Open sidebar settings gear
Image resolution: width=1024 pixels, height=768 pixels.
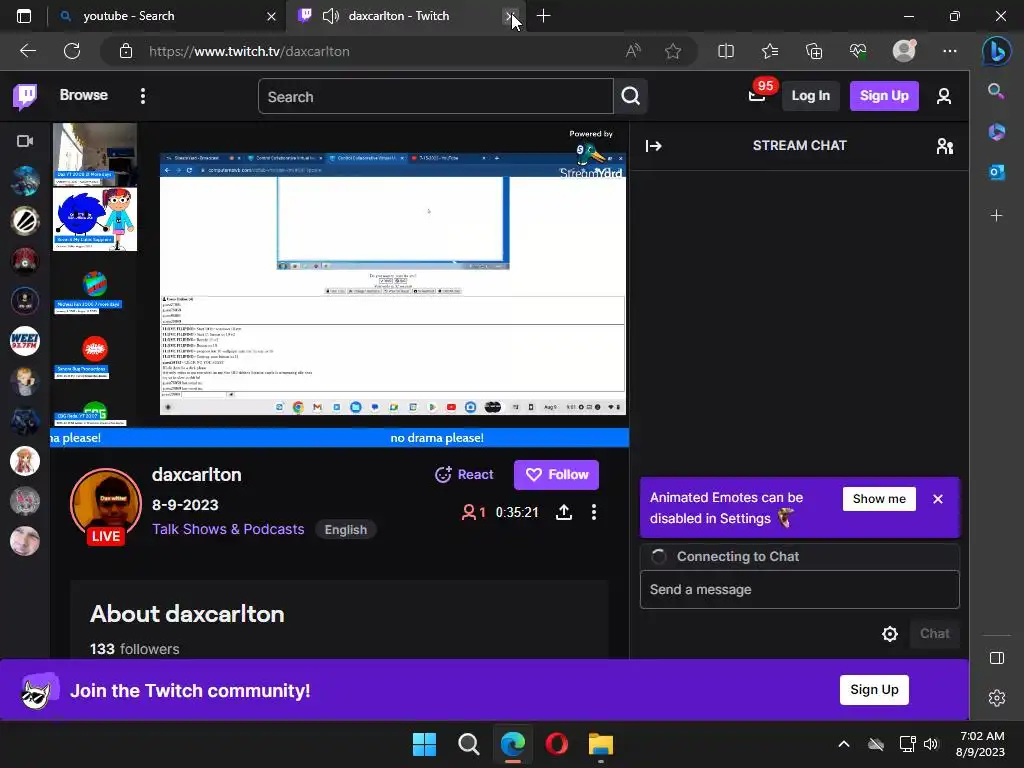(997, 698)
